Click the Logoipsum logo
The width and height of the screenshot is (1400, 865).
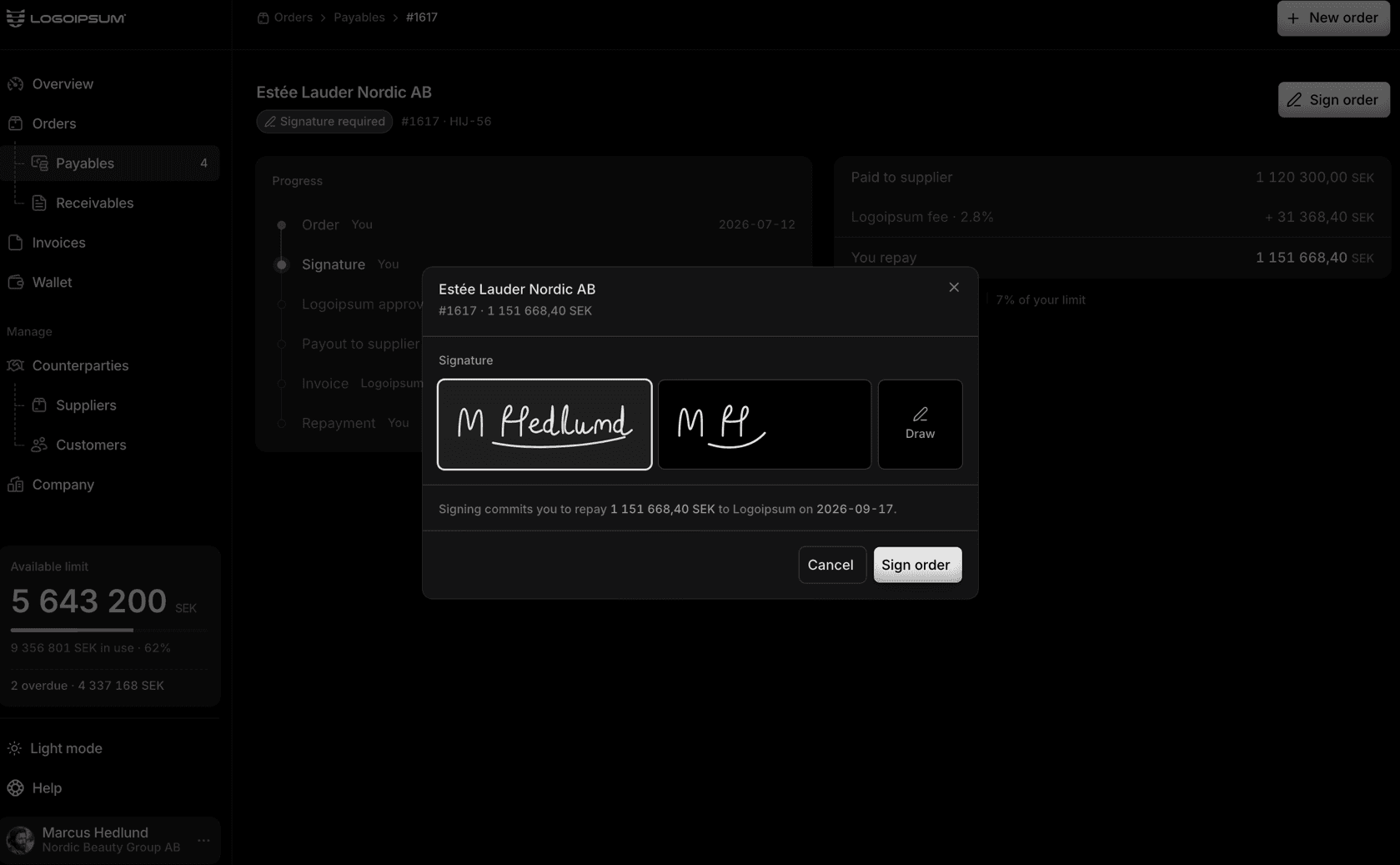tap(66, 18)
